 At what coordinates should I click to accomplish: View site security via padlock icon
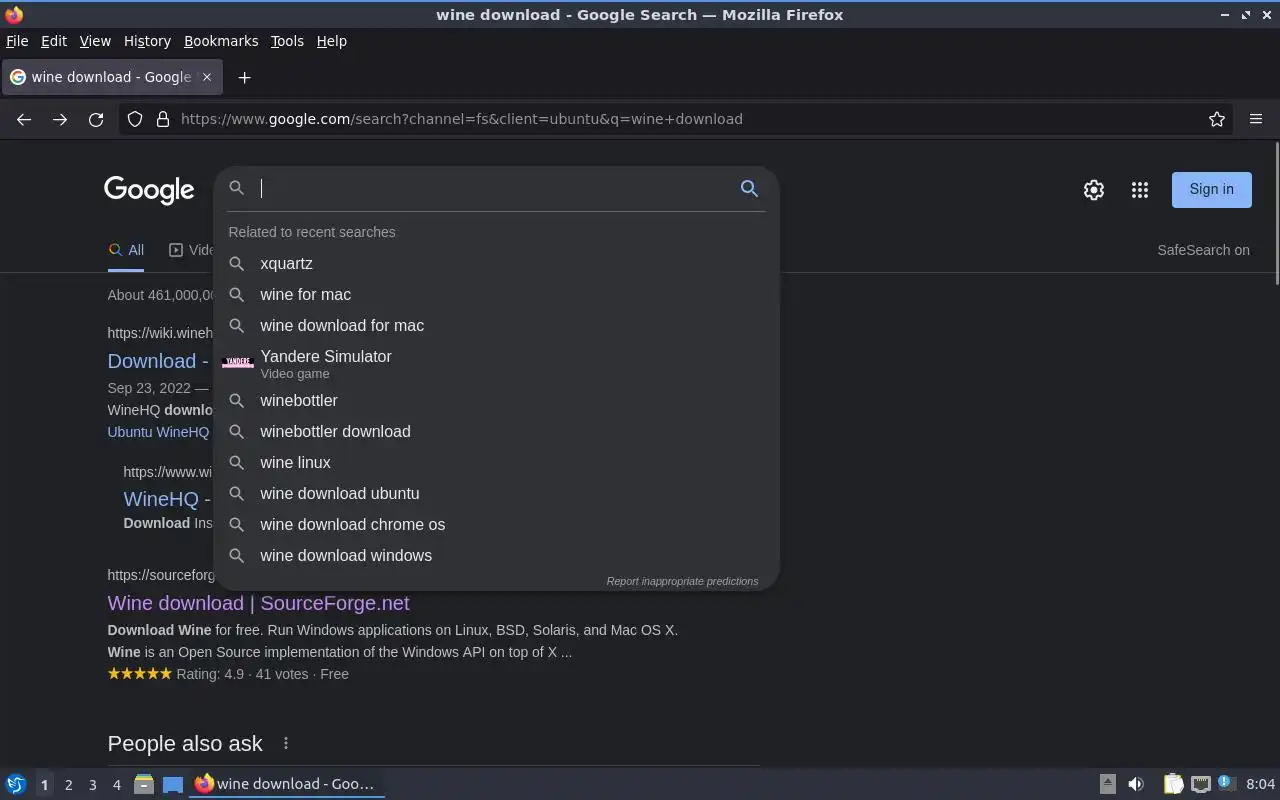coord(163,119)
